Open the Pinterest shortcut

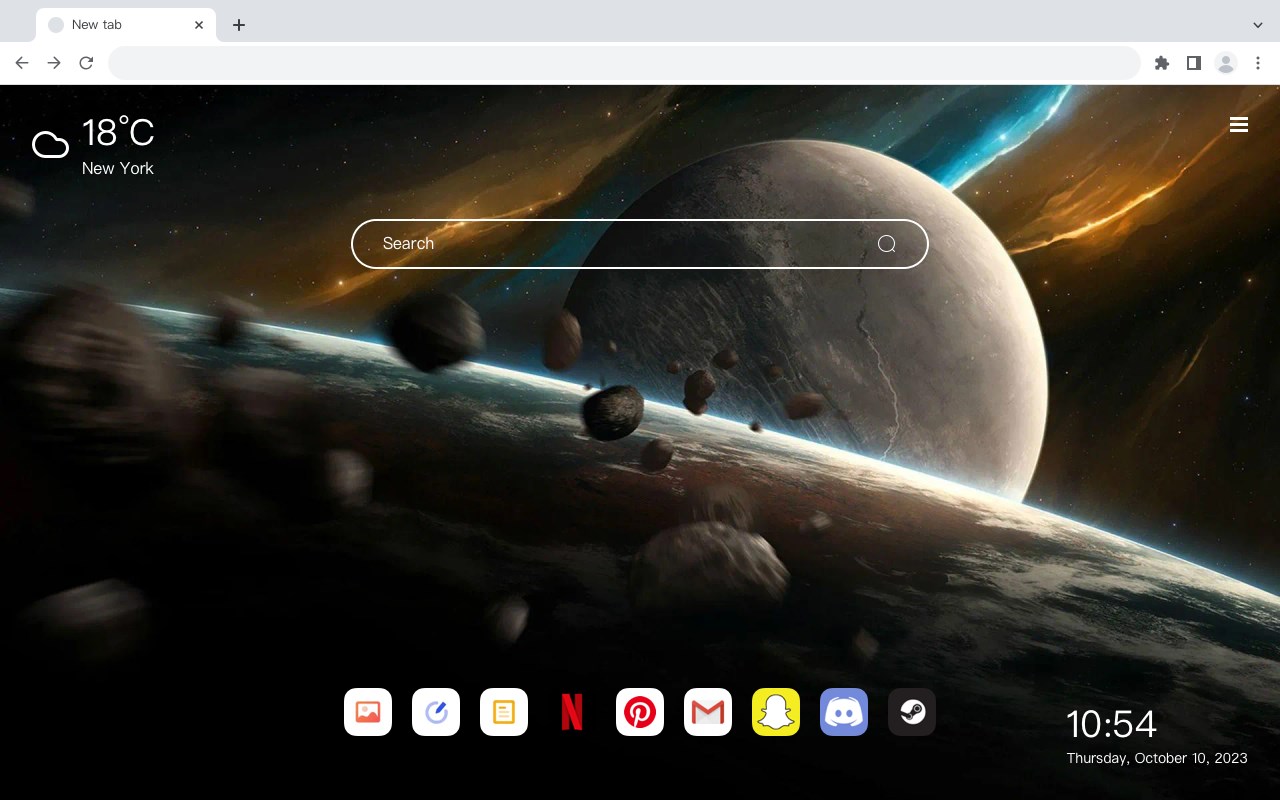point(640,712)
